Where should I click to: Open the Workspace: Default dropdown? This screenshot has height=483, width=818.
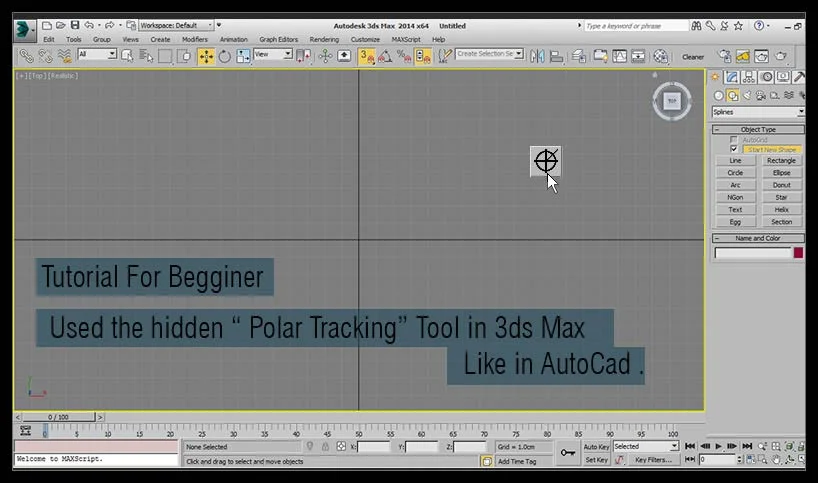pos(176,25)
